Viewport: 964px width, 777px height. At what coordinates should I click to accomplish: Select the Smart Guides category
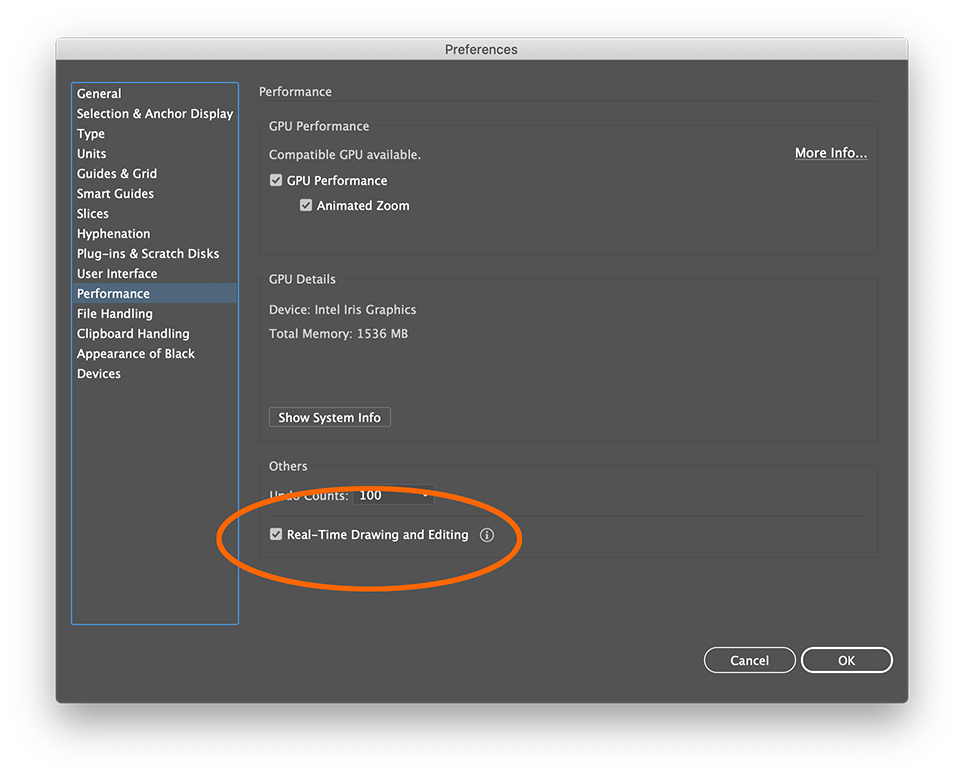click(x=114, y=193)
